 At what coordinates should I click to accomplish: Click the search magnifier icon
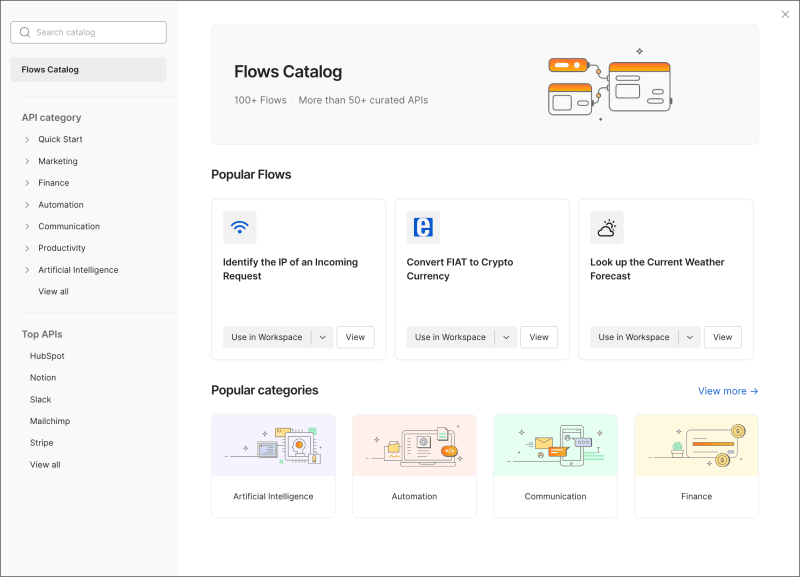tap(25, 32)
